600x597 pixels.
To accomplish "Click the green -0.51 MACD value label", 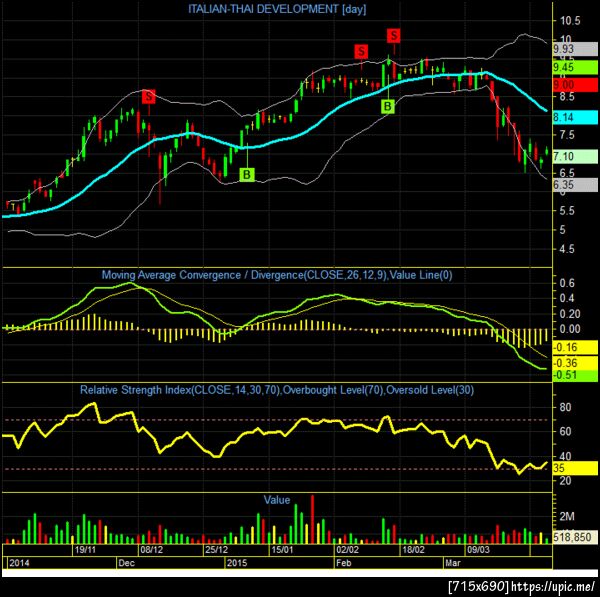I will click(x=575, y=375).
